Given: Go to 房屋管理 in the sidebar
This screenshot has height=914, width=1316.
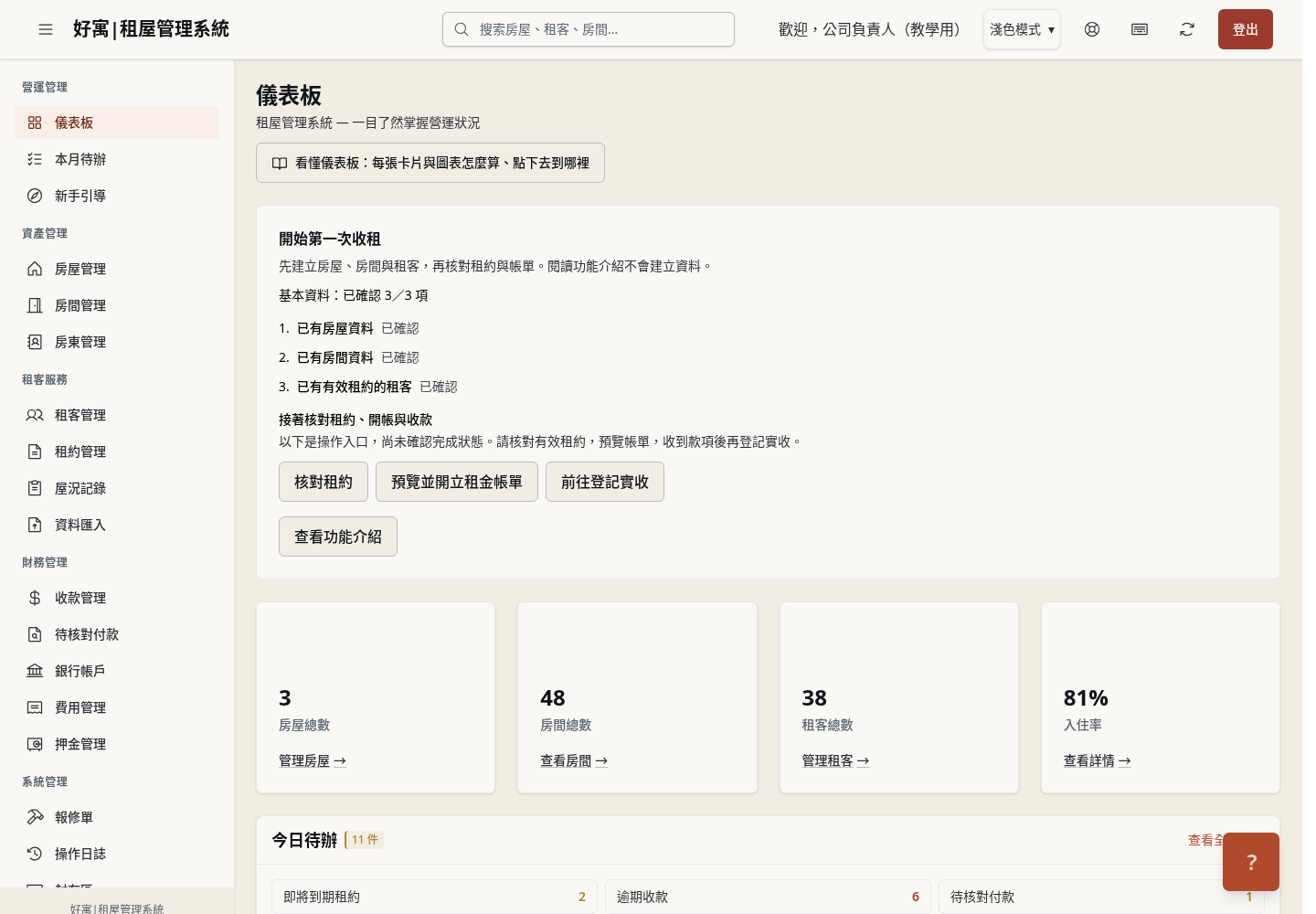Looking at the screenshot, I should [117, 269].
